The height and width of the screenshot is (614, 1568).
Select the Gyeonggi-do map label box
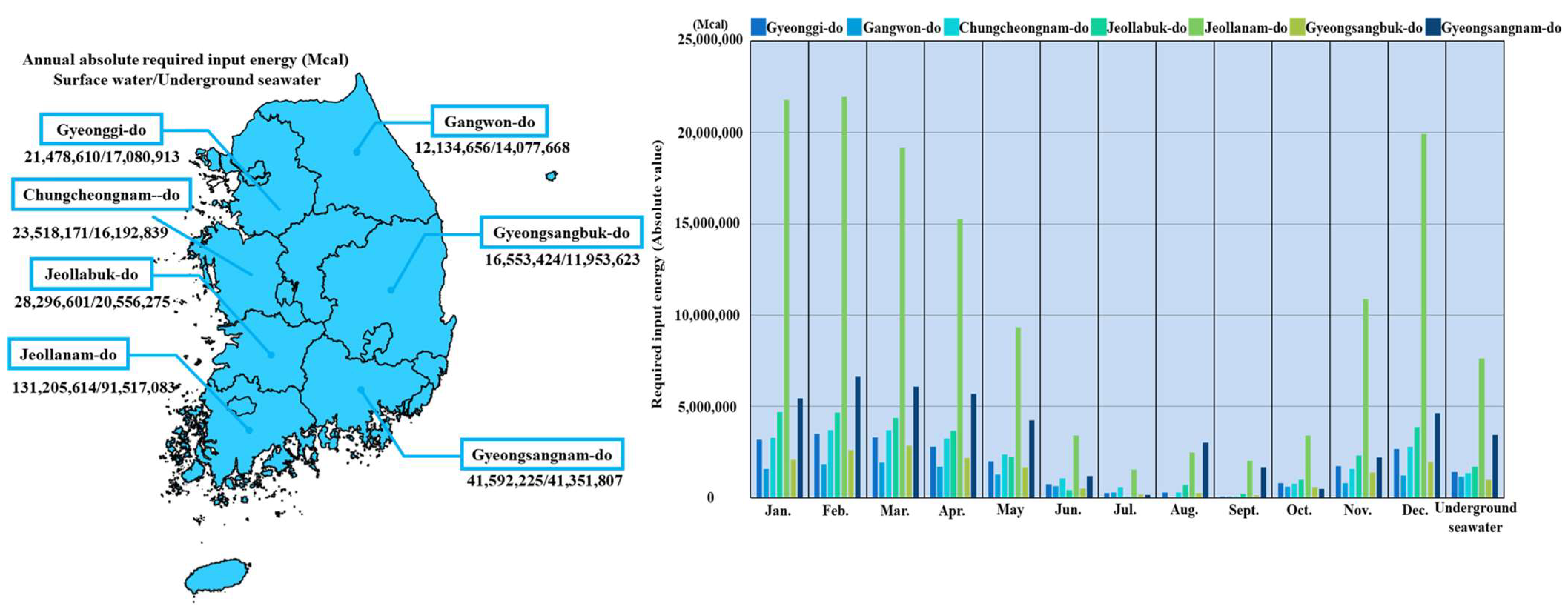pos(101,130)
